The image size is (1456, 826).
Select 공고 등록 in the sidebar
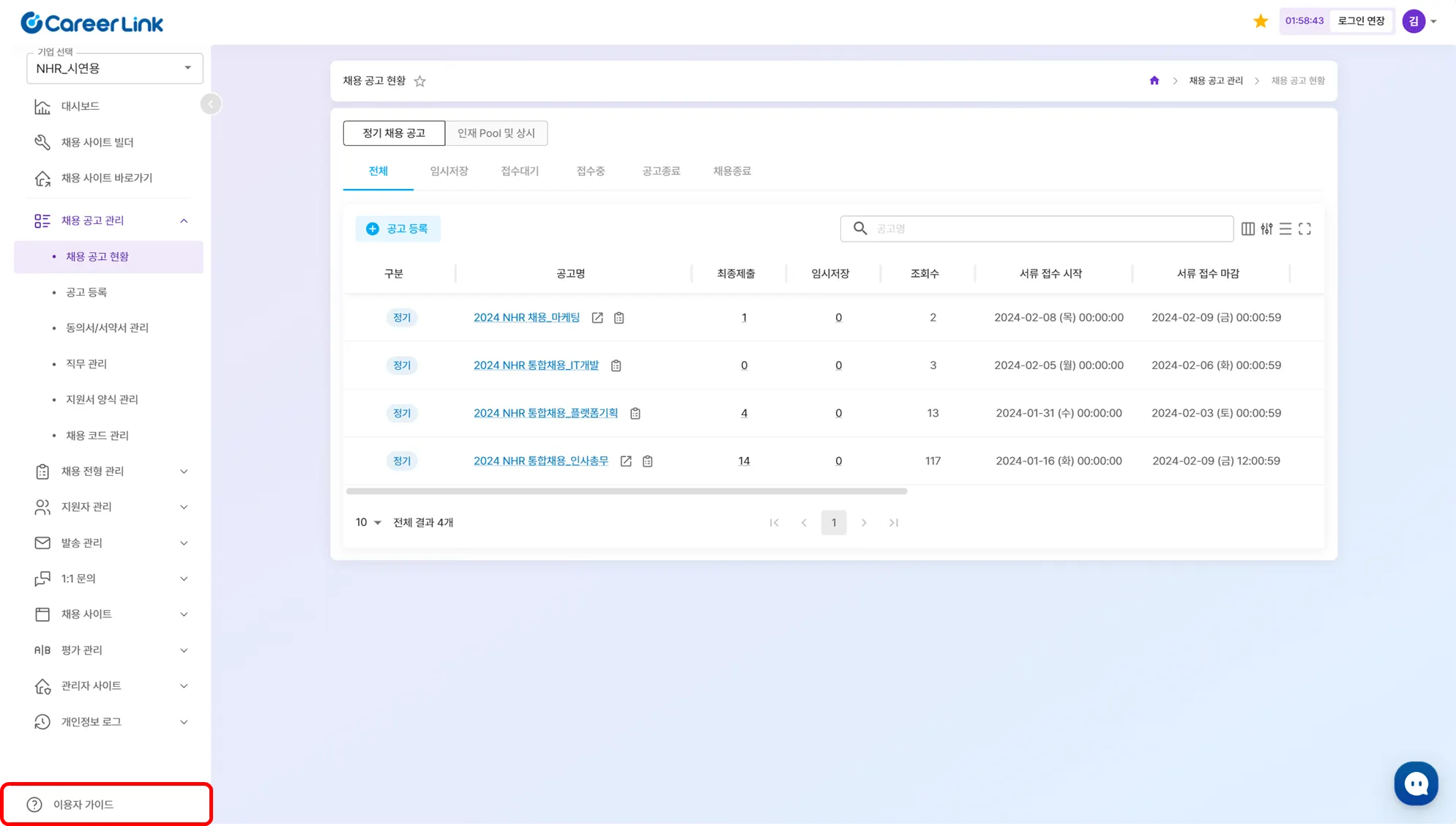[86, 292]
